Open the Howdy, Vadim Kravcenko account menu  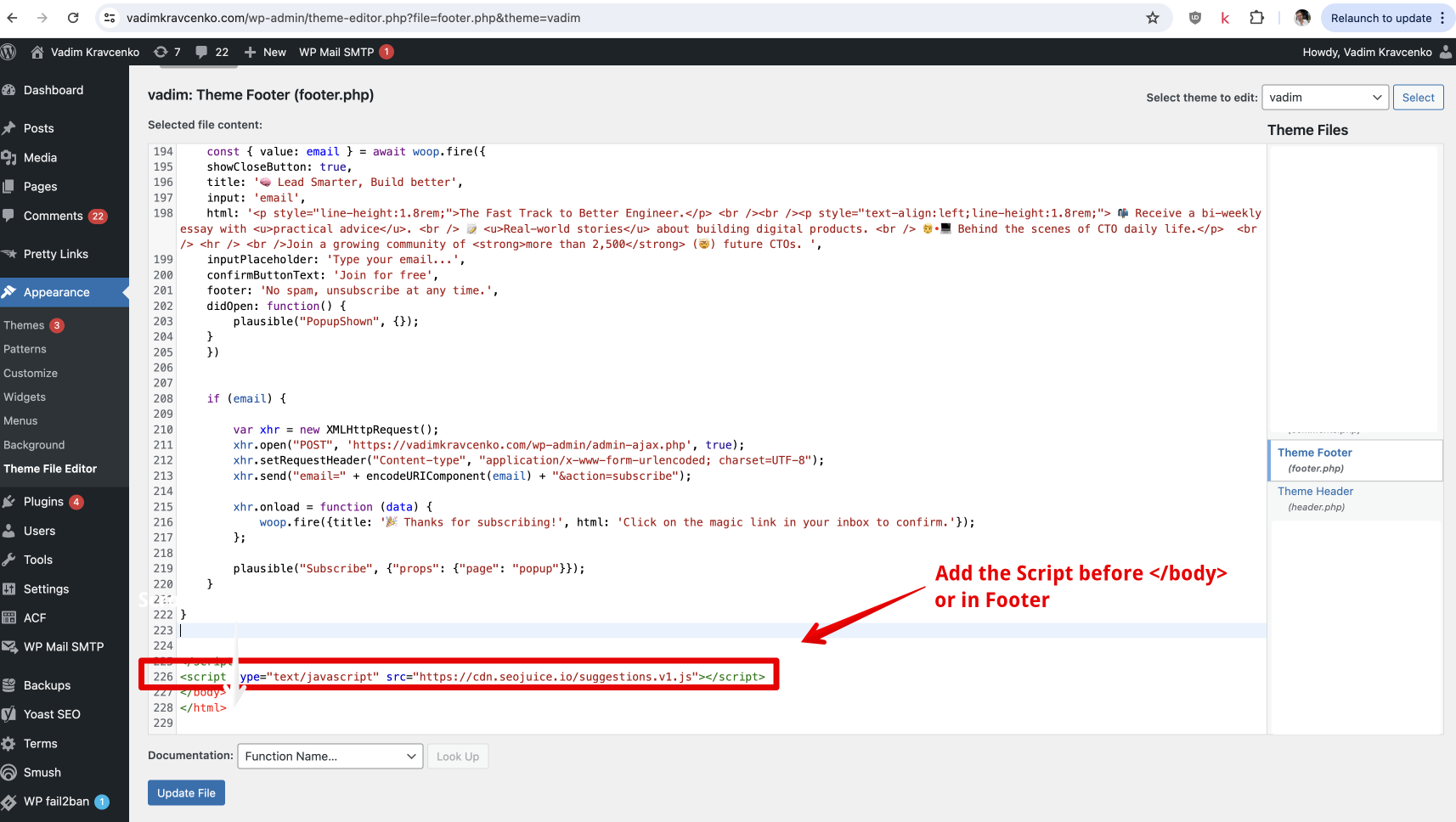tap(1368, 52)
